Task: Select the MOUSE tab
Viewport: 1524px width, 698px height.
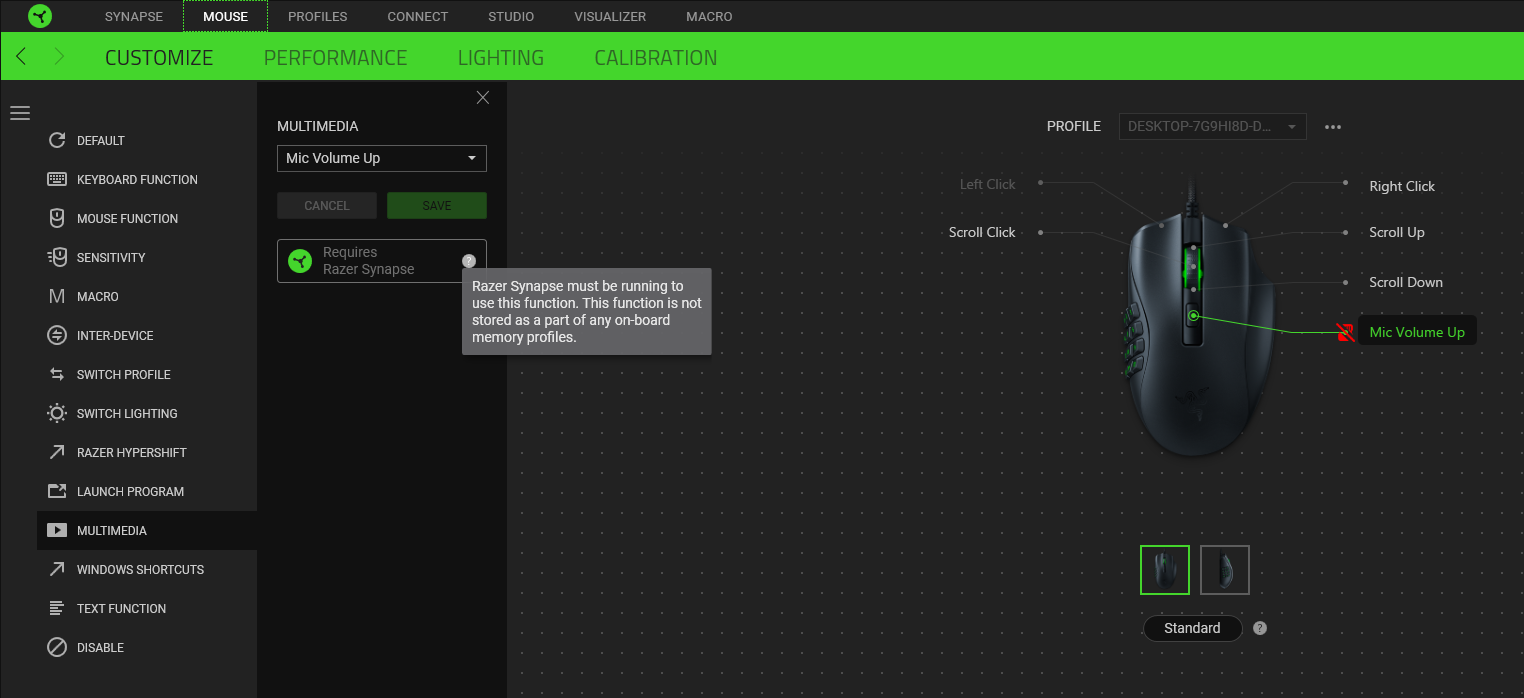Action: coord(225,16)
